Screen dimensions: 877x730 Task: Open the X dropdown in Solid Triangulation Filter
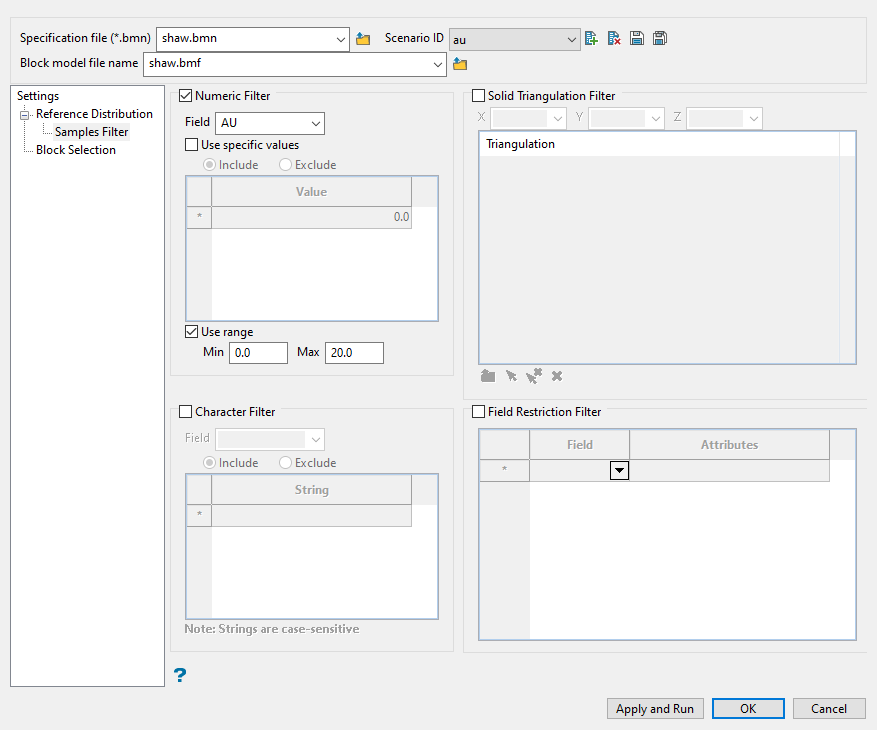click(558, 119)
